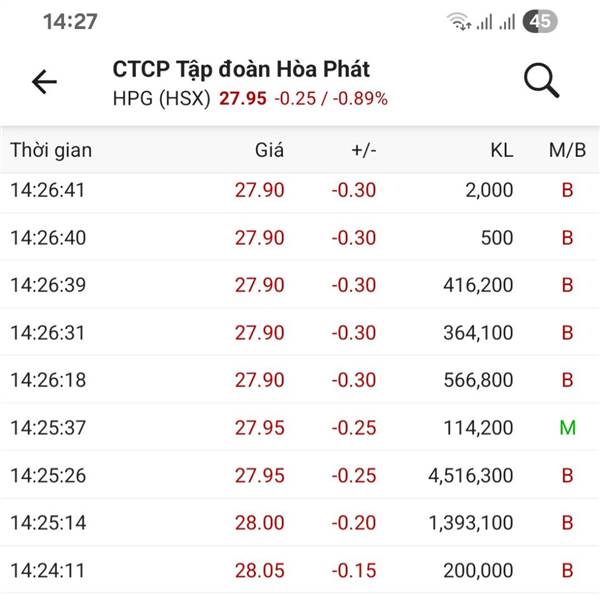
Task: Tap the back arrow icon
Action: coord(44,82)
